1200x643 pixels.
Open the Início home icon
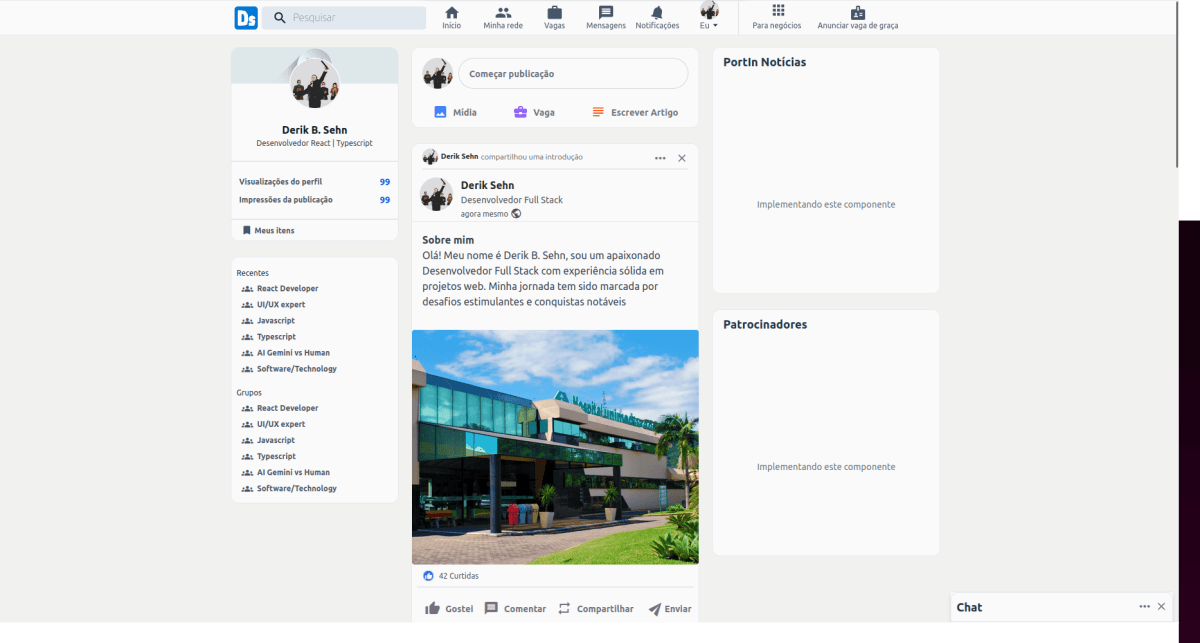(x=452, y=13)
